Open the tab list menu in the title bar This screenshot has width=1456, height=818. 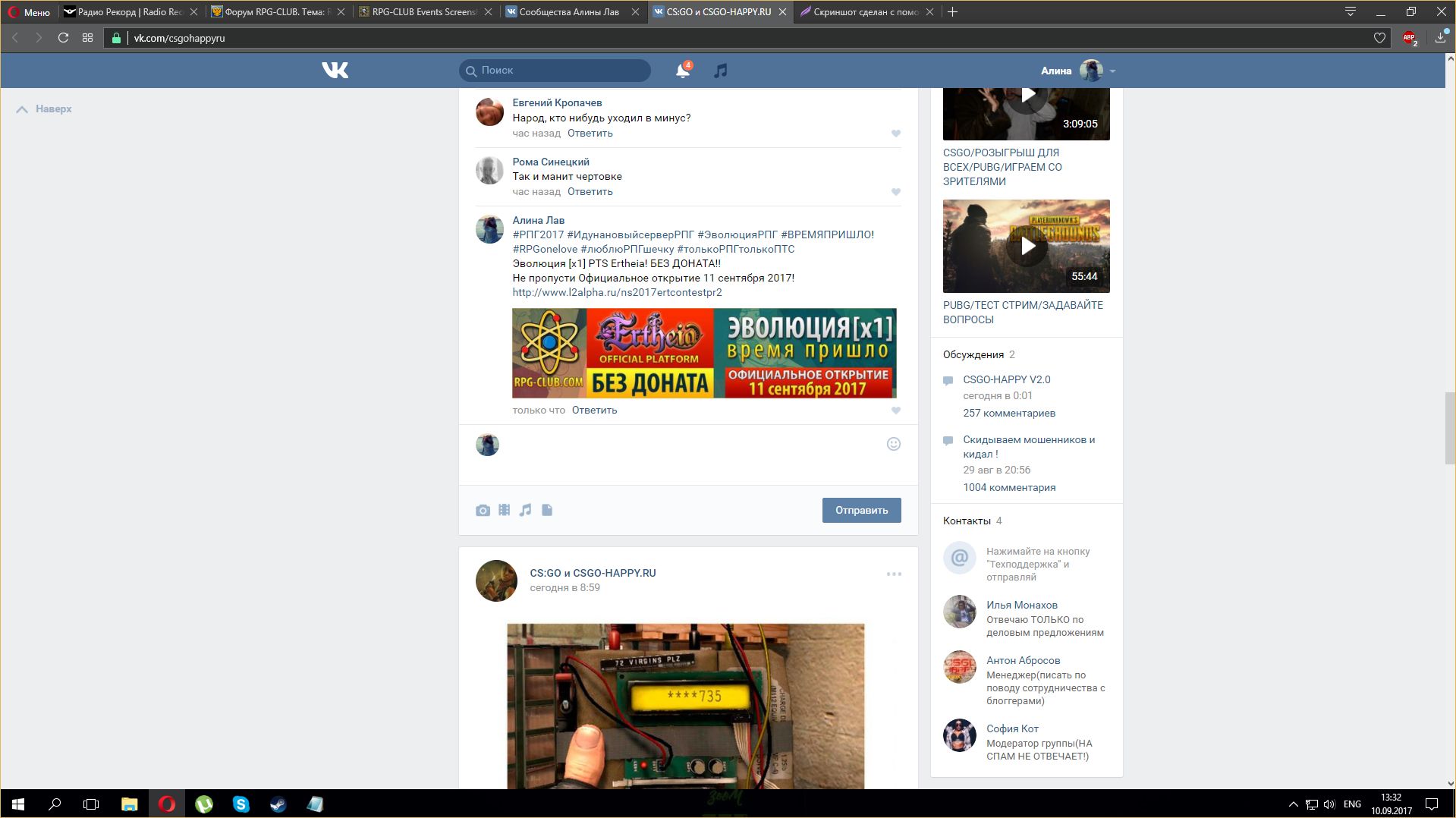[x=1351, y=11]
